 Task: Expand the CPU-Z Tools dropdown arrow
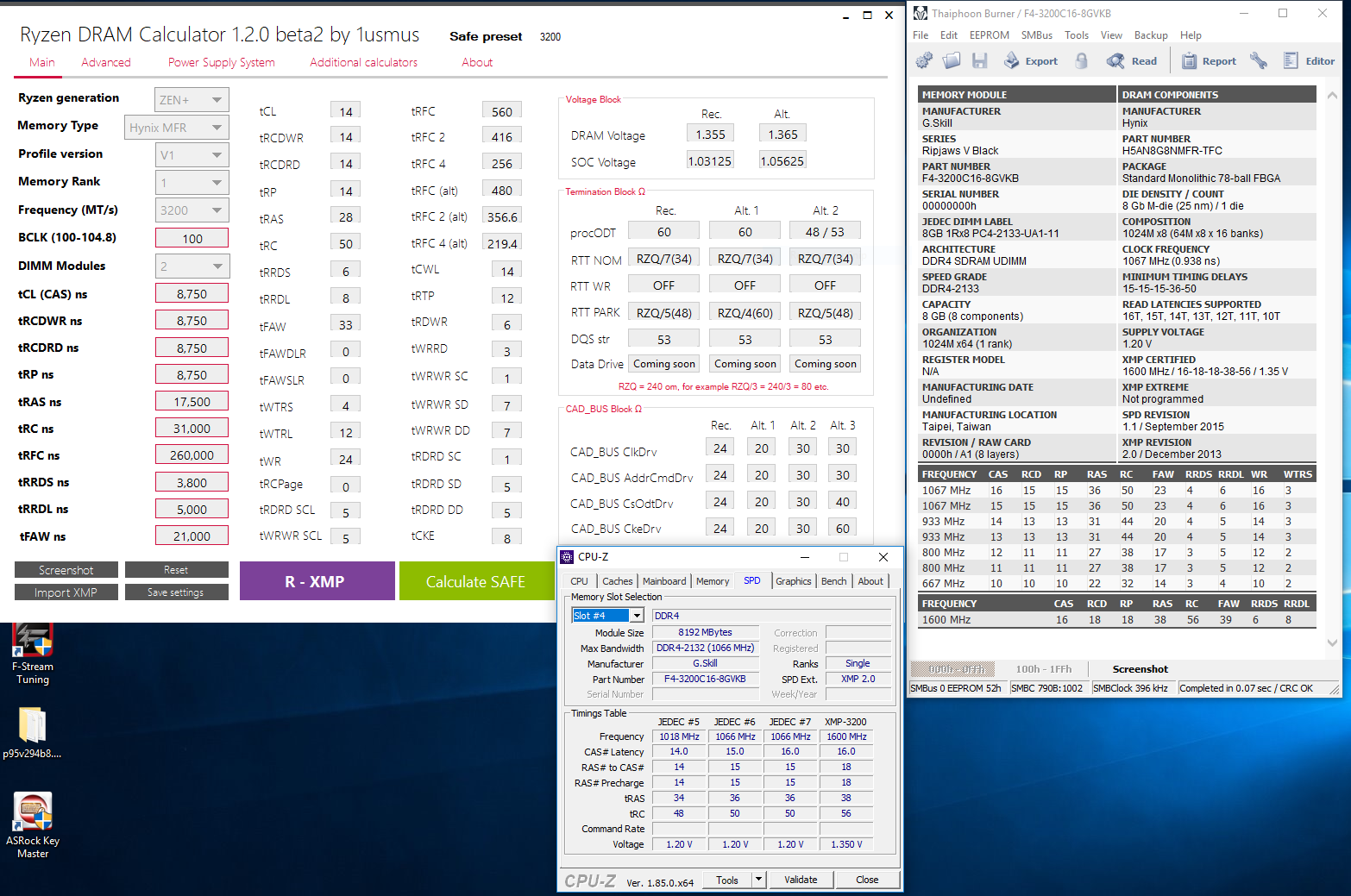[x=758, y=880]
